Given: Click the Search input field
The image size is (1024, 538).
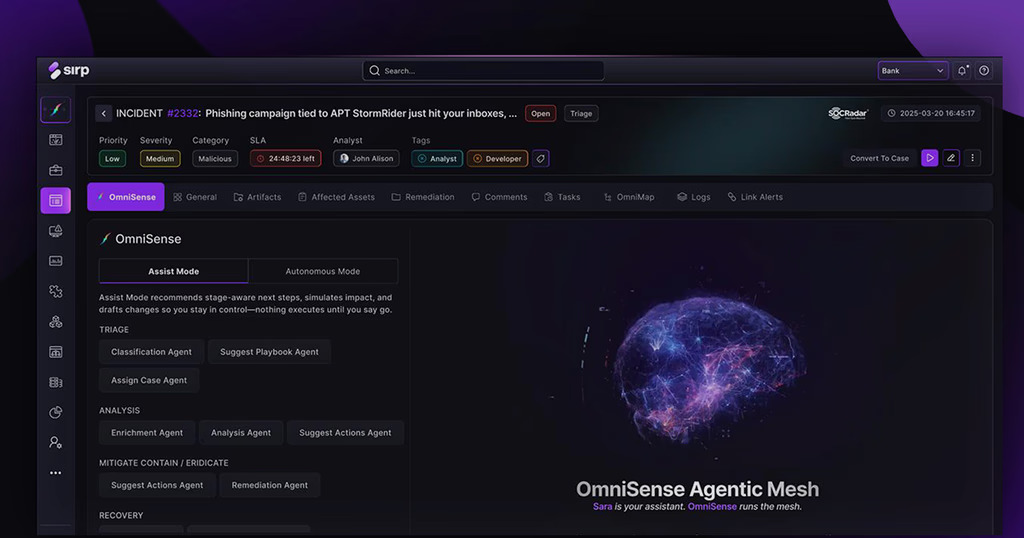Looking at the screenshot, I should [483, 71].
